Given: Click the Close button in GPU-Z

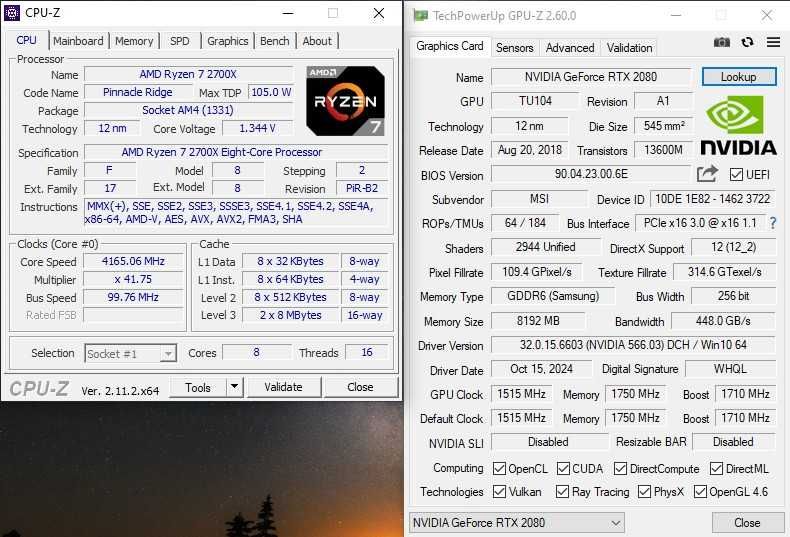Looking at the screenshot, I should coord(747,522).
